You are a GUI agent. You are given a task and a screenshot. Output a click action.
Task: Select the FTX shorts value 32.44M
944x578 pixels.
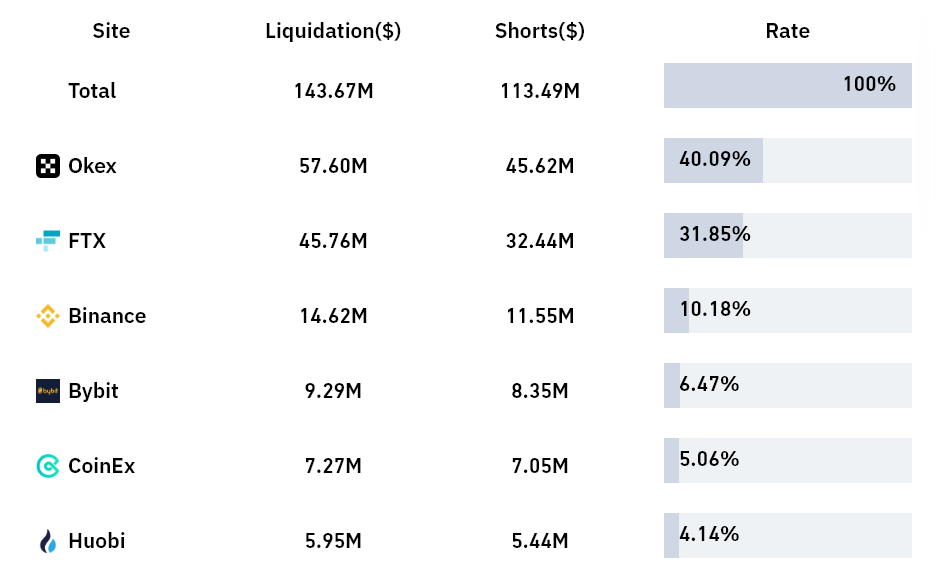click(540, 241)
